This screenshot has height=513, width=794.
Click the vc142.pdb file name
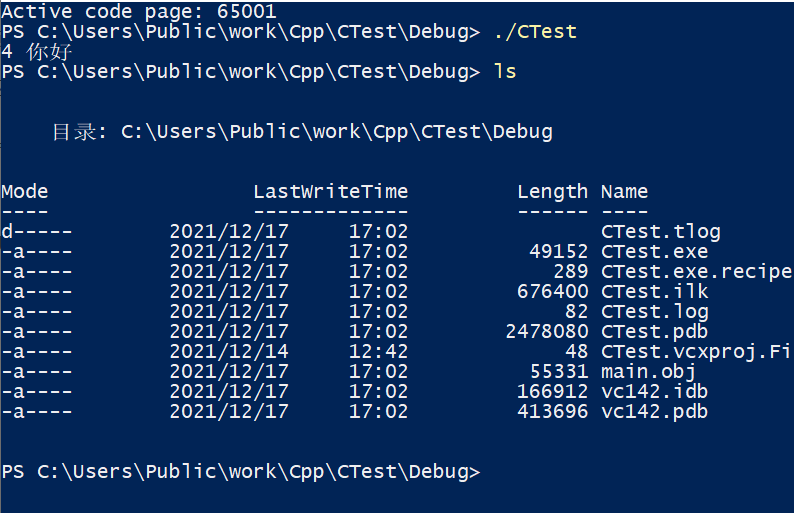coord(654,412)
